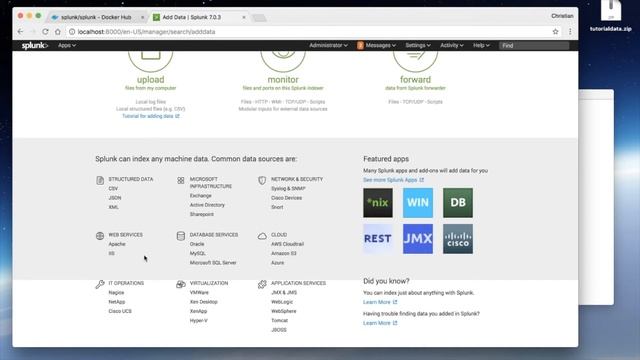The width and height of the screenshot is (640, 360).
Task: Reload the browser page
Action: (x=45, y=31)
